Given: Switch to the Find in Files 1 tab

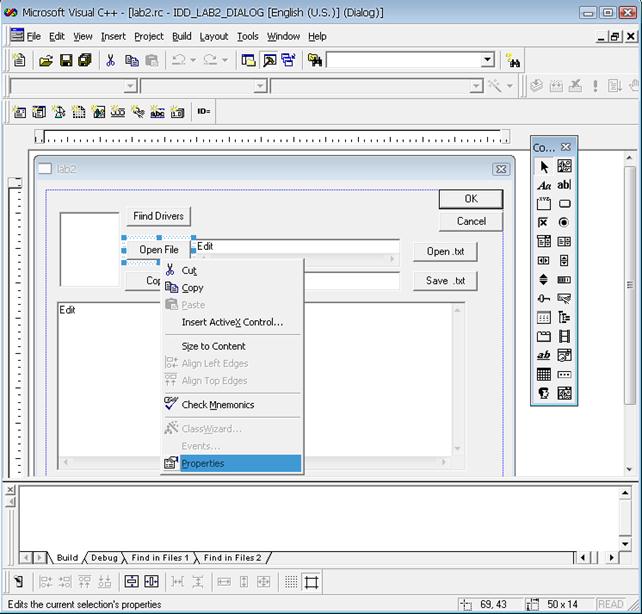Looking at the screenshot, I should [159, 558].
